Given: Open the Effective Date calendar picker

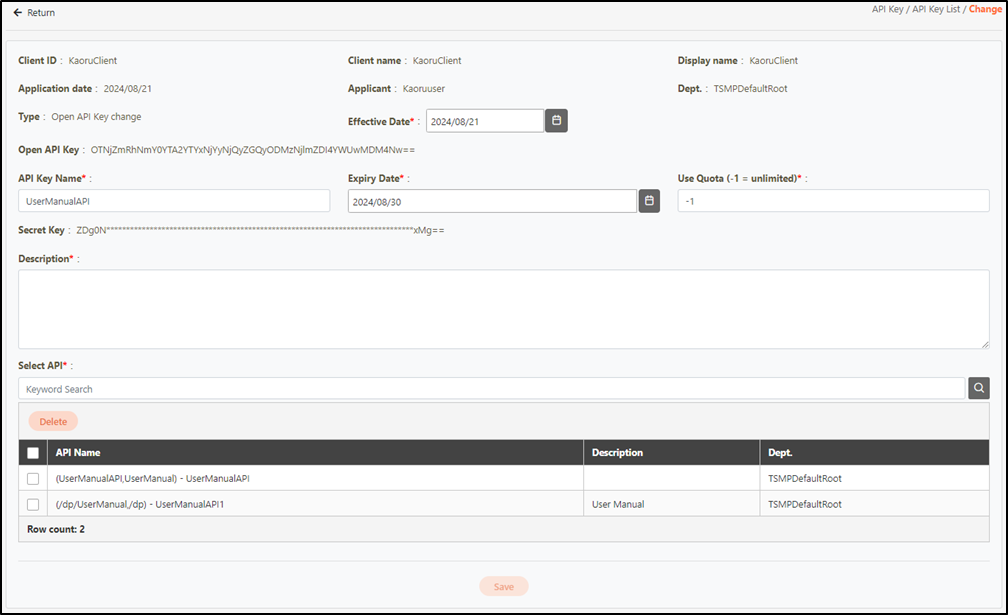Looking at the screenshot, I should tap(557, 121).
